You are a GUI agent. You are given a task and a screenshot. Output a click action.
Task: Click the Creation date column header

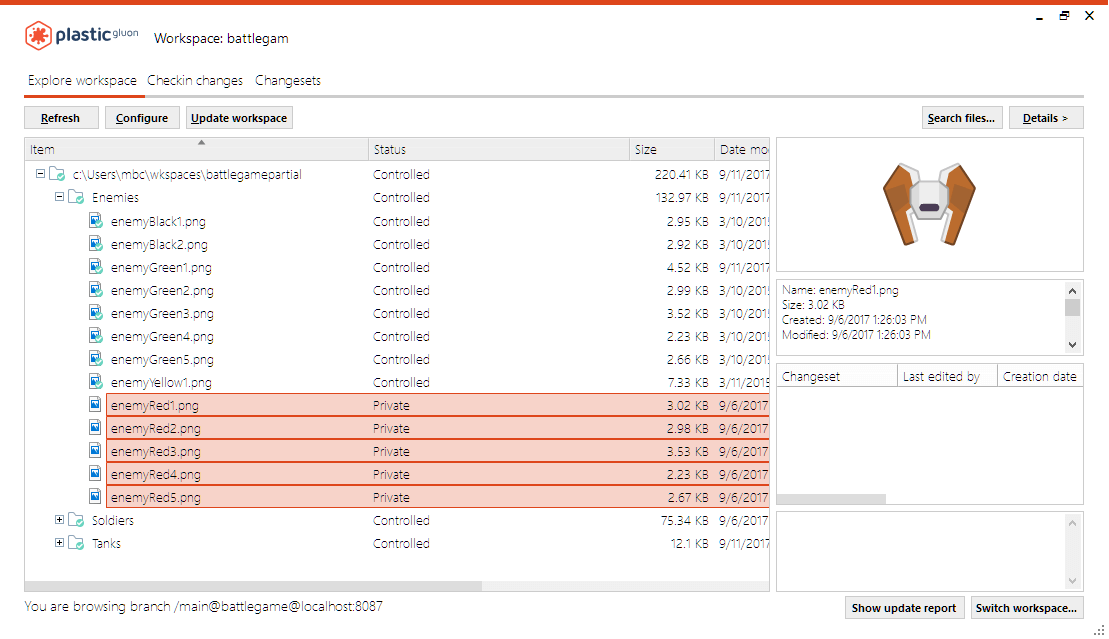[1040, 376]
